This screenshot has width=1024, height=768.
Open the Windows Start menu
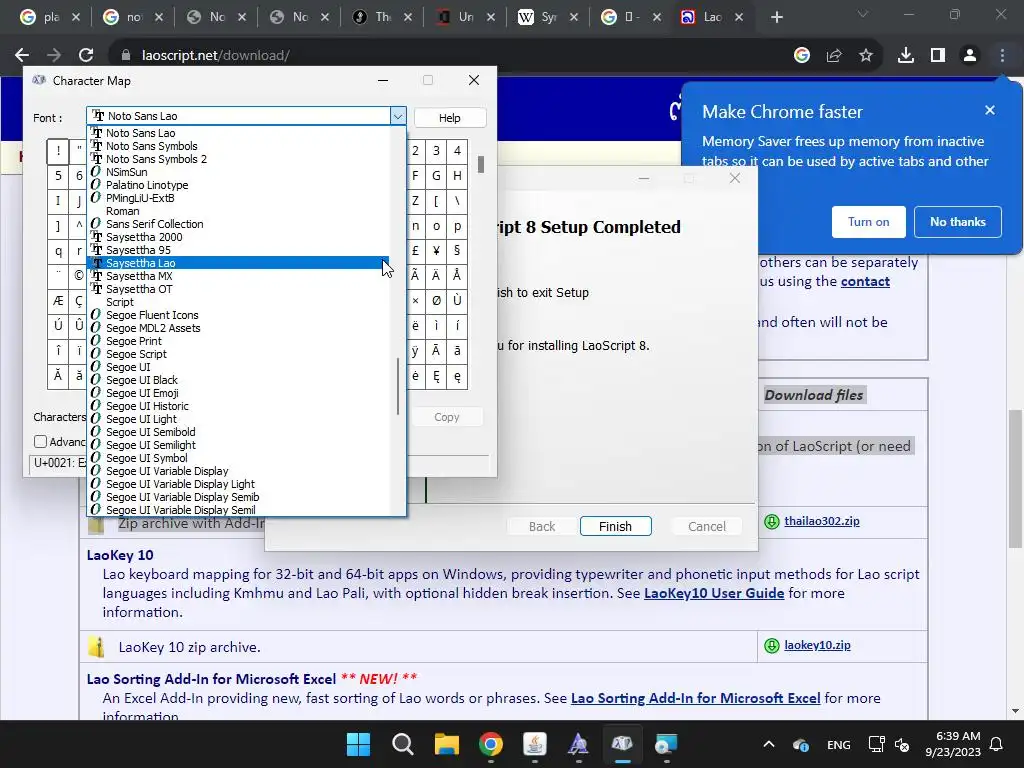pyautogui.click(x=358, y=744)
